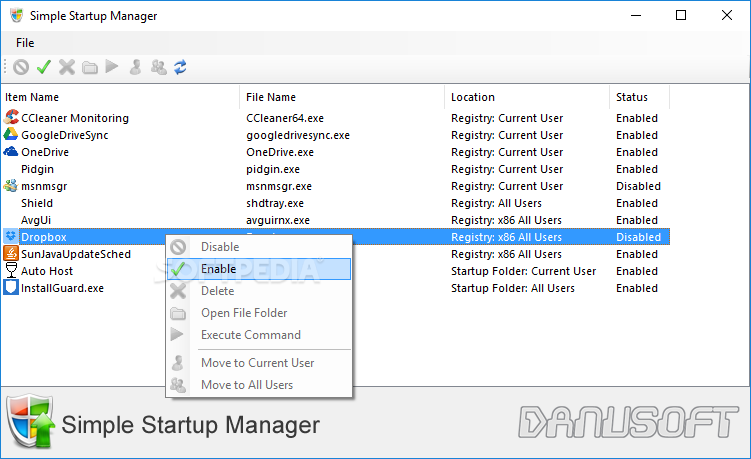Click Registry: x86 All Users for AvgUi
This screenshot has height=459, width=751.
coord(506,220)
